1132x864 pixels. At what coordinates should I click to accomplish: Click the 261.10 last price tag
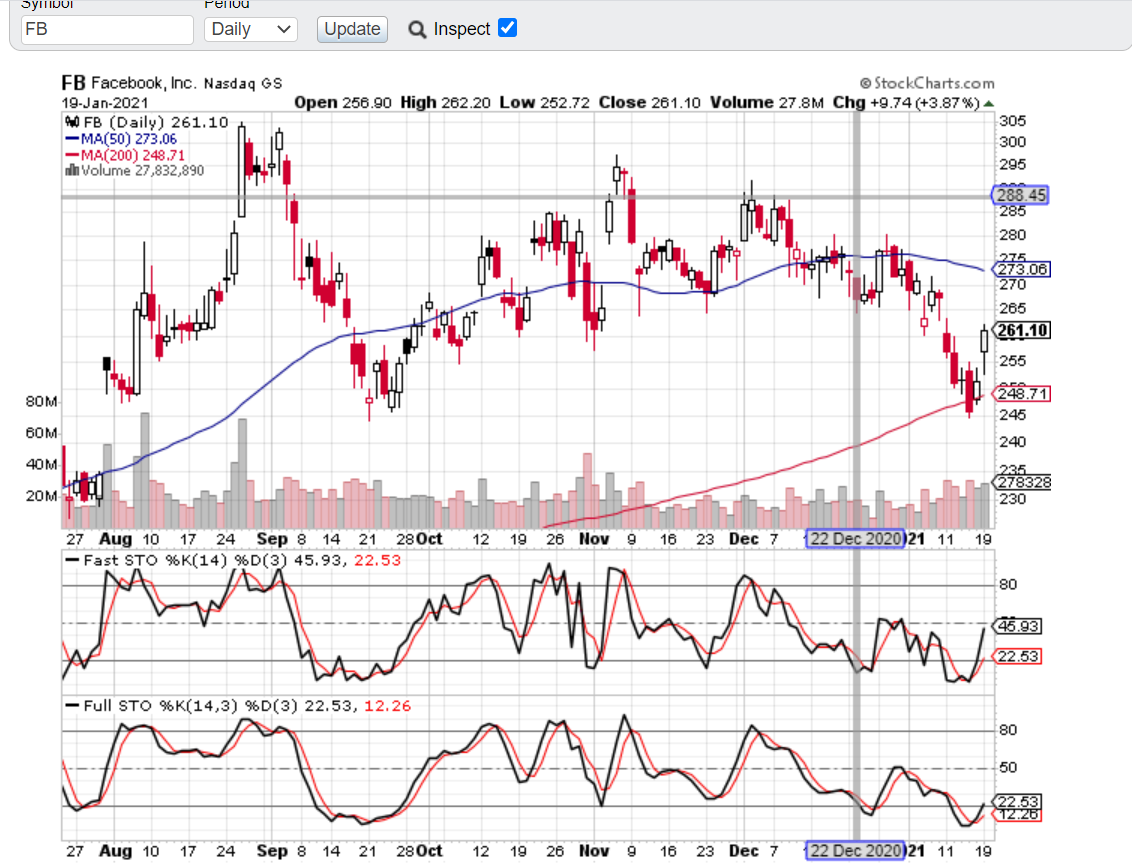1022,331
